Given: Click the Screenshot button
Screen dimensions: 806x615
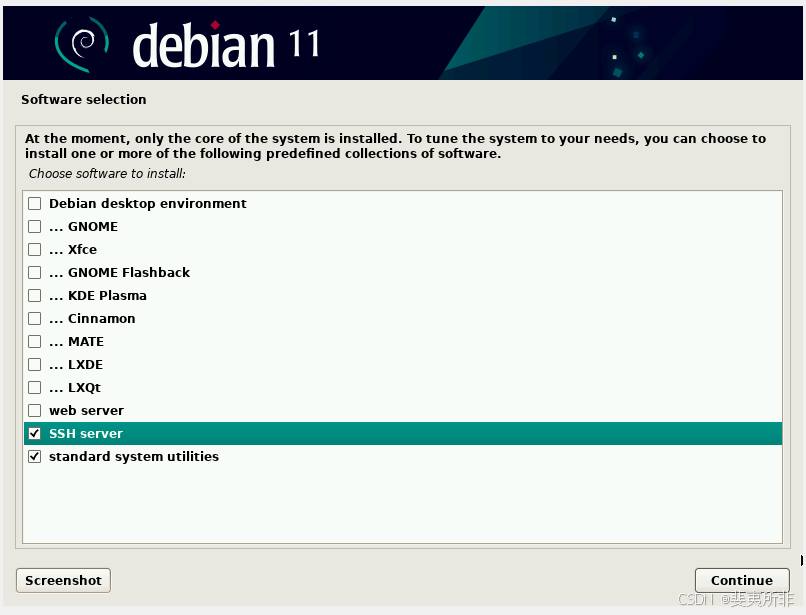Looking at the screenshot, I should (x=63, y=581).
